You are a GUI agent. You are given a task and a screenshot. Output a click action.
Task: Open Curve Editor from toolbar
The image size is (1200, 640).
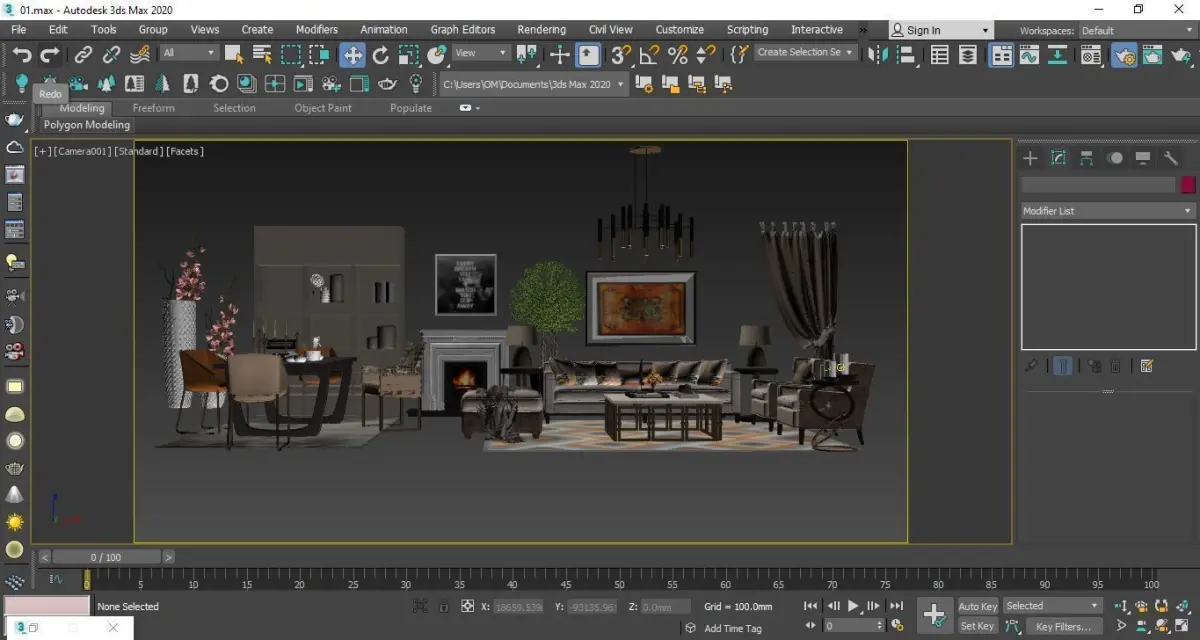point(1029,55)
